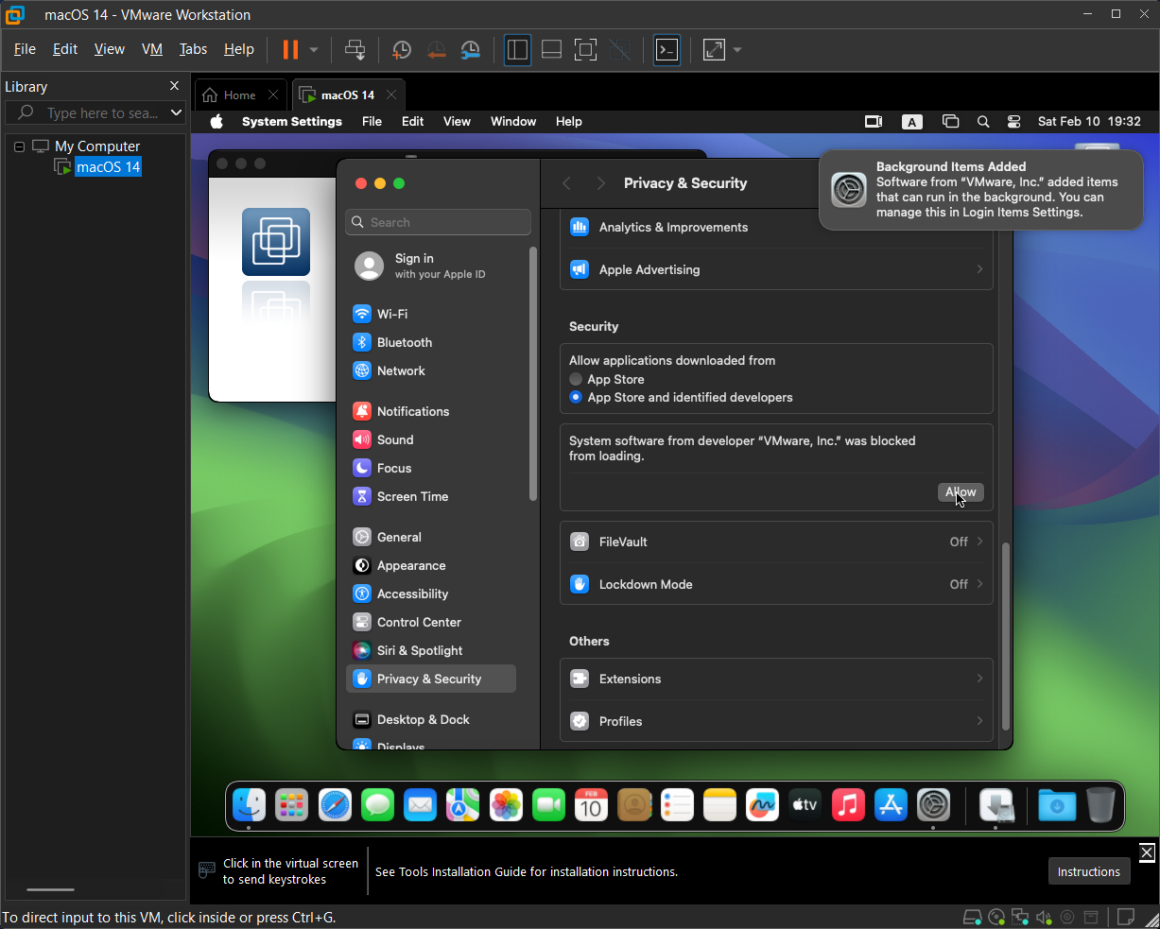Open the System Settings File menu
The image size is (1160, 929).
pos(371,121)
